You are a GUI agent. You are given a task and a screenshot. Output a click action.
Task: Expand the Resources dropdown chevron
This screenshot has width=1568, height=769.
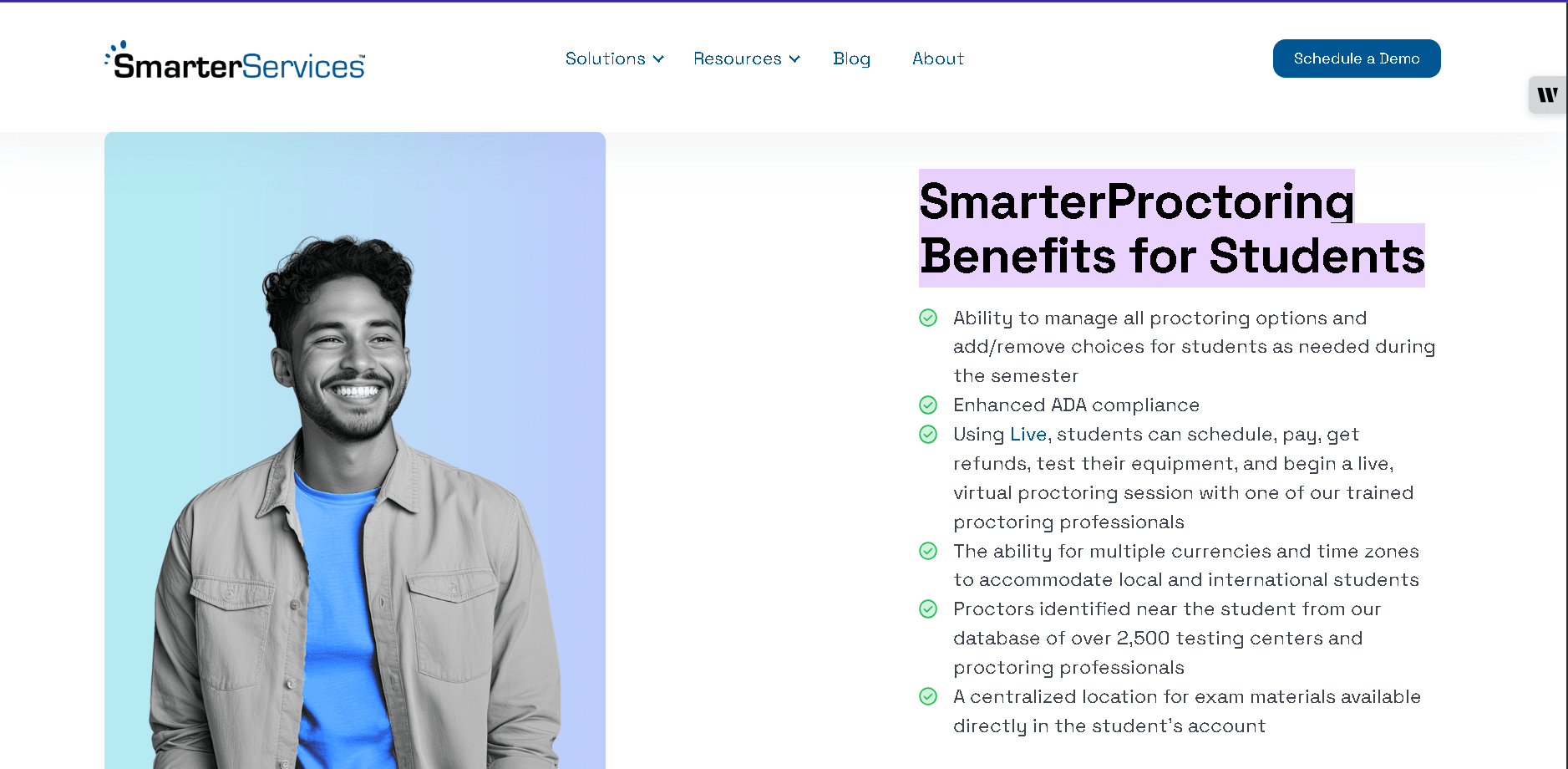click(x=794, y=59)
